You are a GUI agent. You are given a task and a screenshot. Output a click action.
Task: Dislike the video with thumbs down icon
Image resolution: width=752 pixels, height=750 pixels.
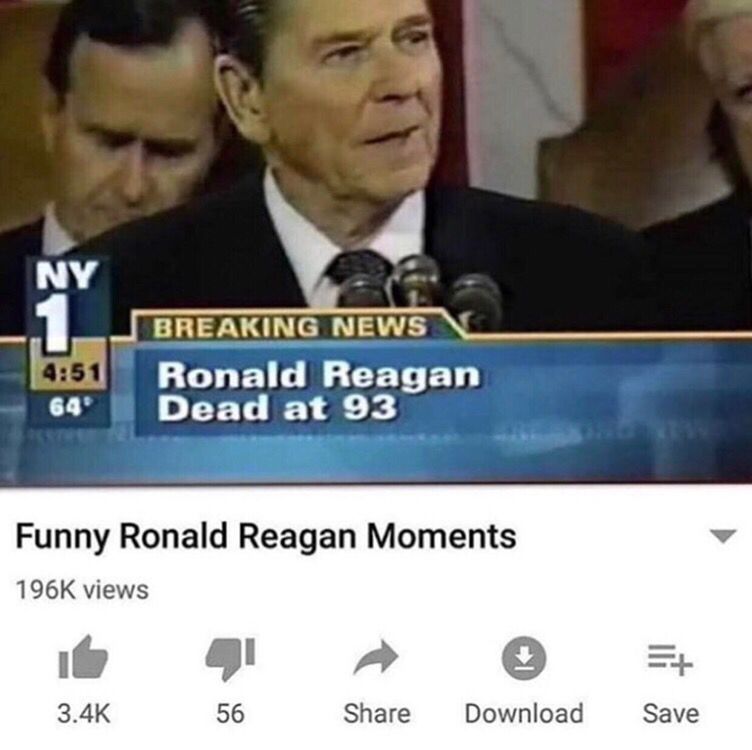point(230,658)
